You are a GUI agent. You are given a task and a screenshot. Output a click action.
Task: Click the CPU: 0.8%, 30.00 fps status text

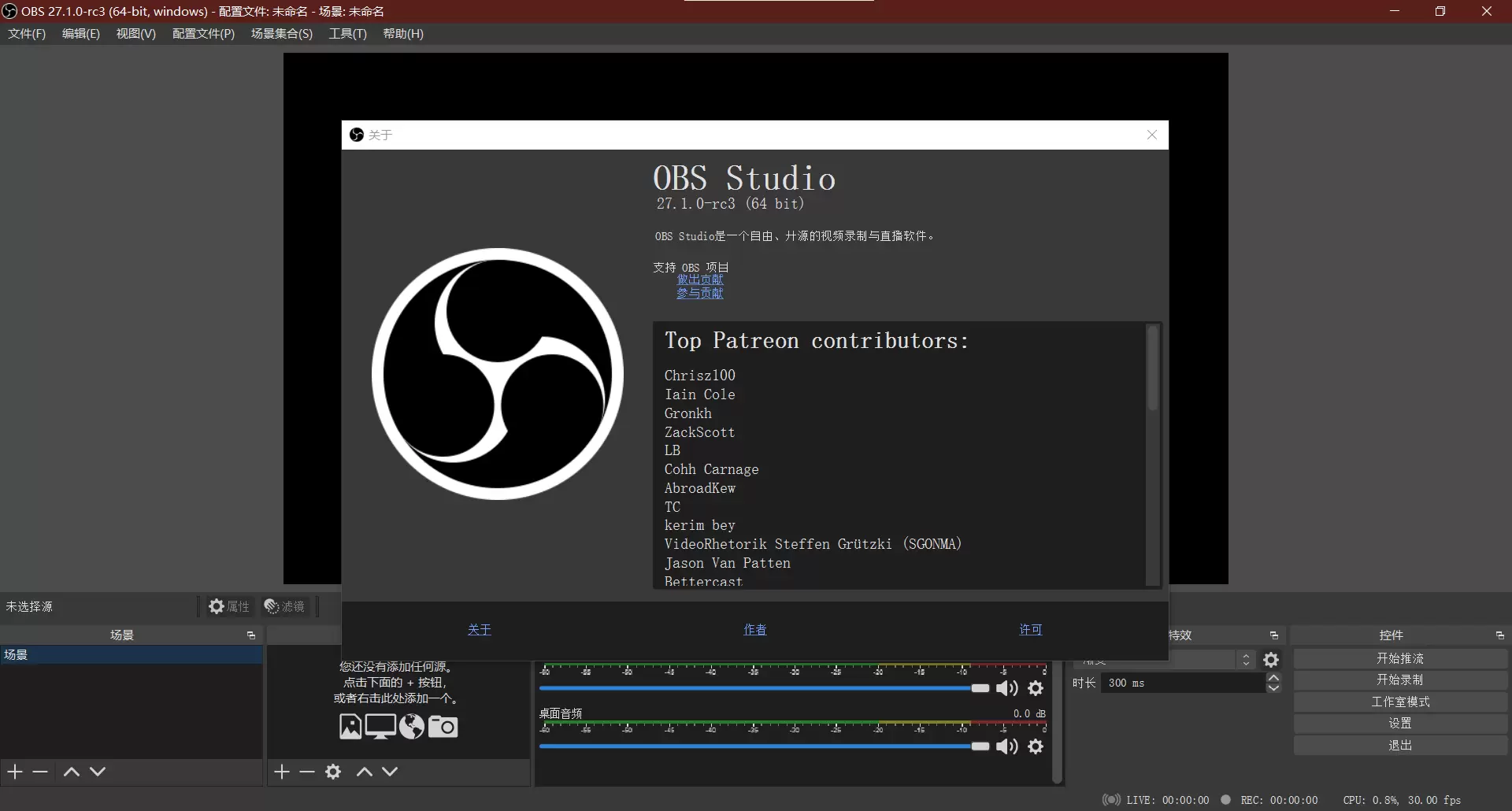pyautogui.click(x=1402, y=800)
